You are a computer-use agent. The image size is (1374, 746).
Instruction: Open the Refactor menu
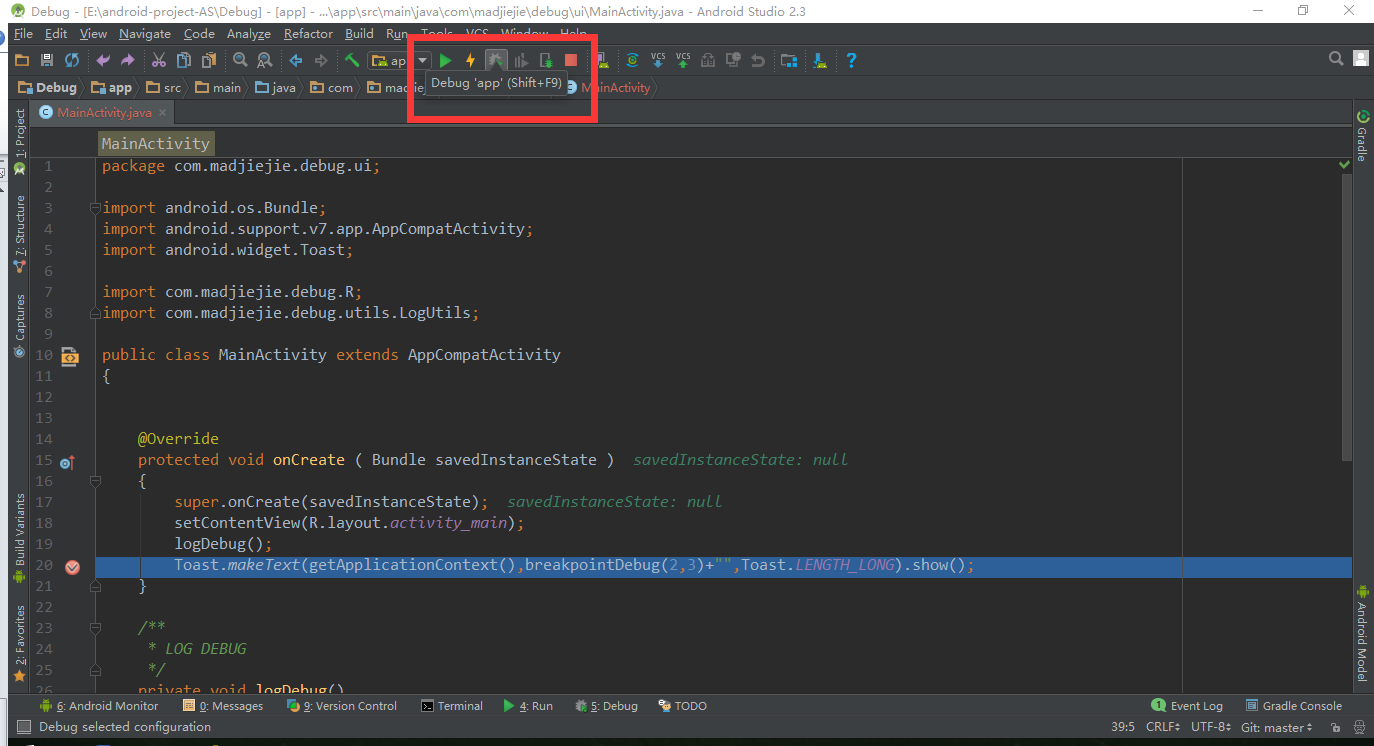click(308, 34)
